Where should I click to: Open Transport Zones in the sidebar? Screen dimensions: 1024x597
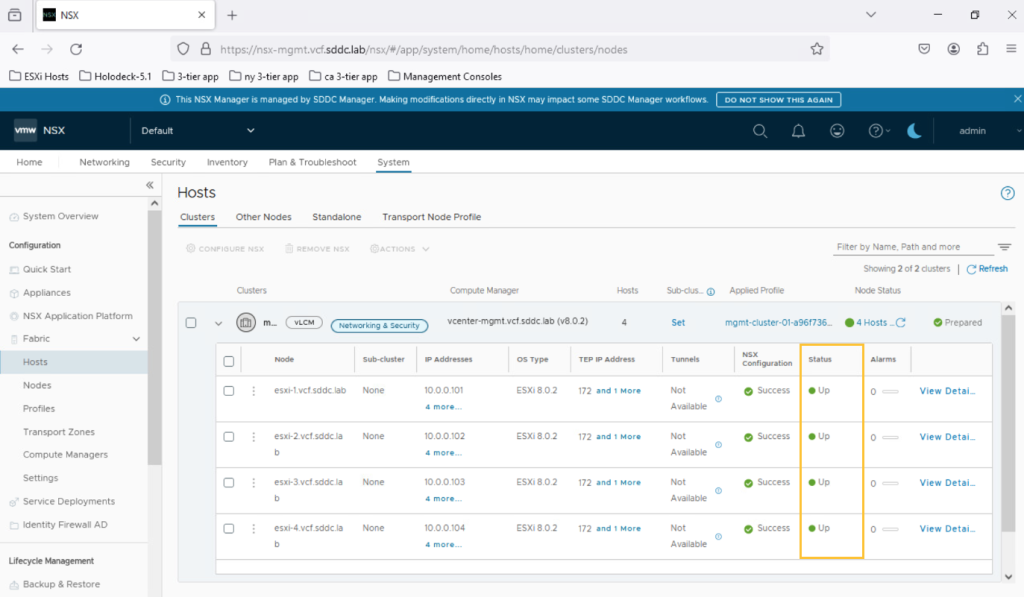(59, 432)
